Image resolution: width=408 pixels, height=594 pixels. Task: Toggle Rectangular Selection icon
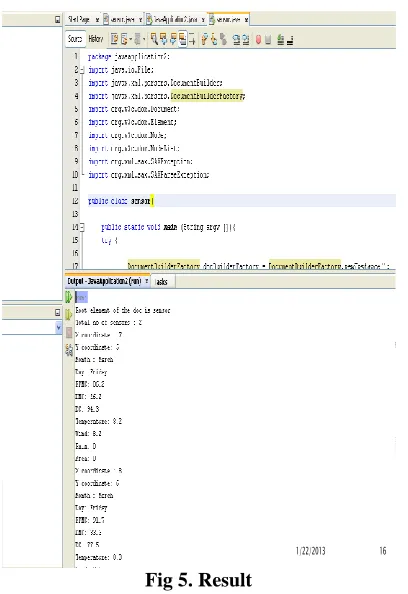192,39
